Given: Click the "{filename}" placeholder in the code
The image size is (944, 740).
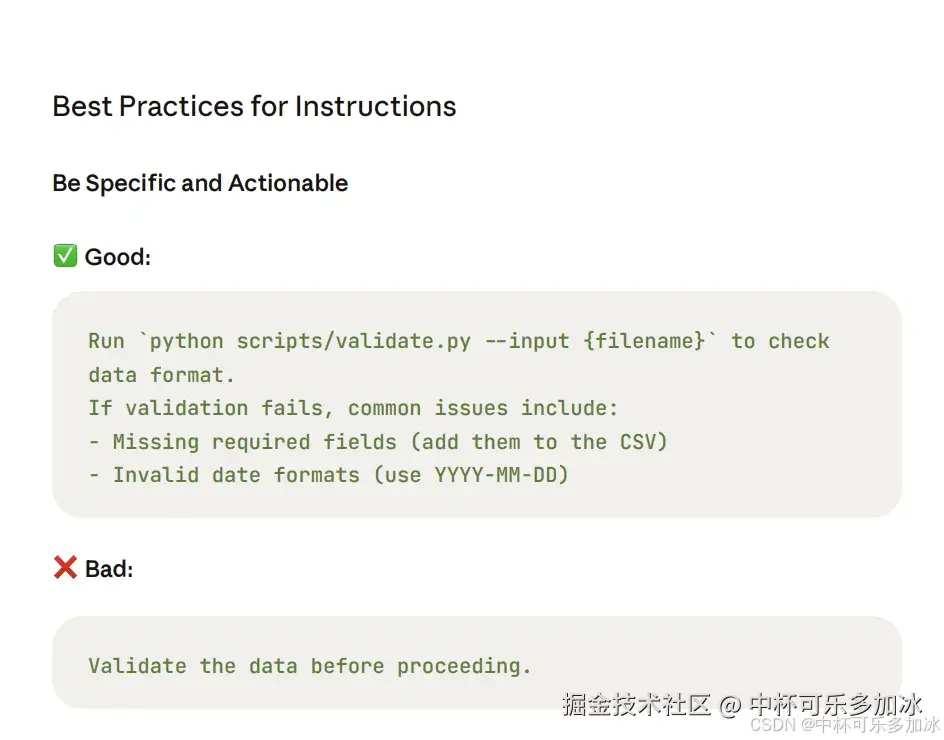Looking at the screenshot, I should (644, 341).
